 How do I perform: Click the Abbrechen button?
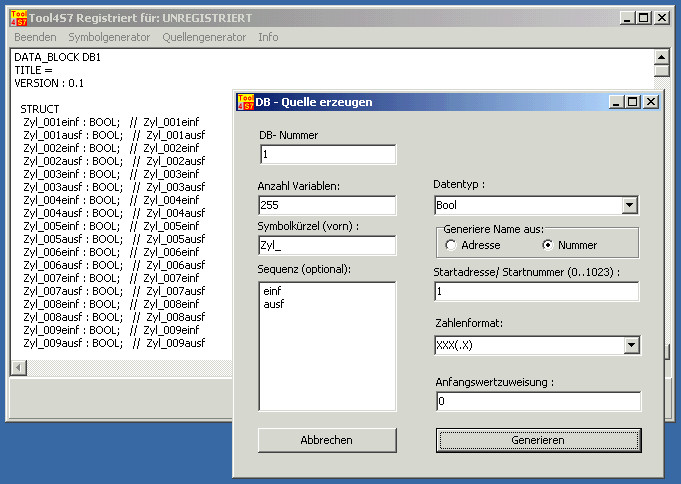(327, 440)
